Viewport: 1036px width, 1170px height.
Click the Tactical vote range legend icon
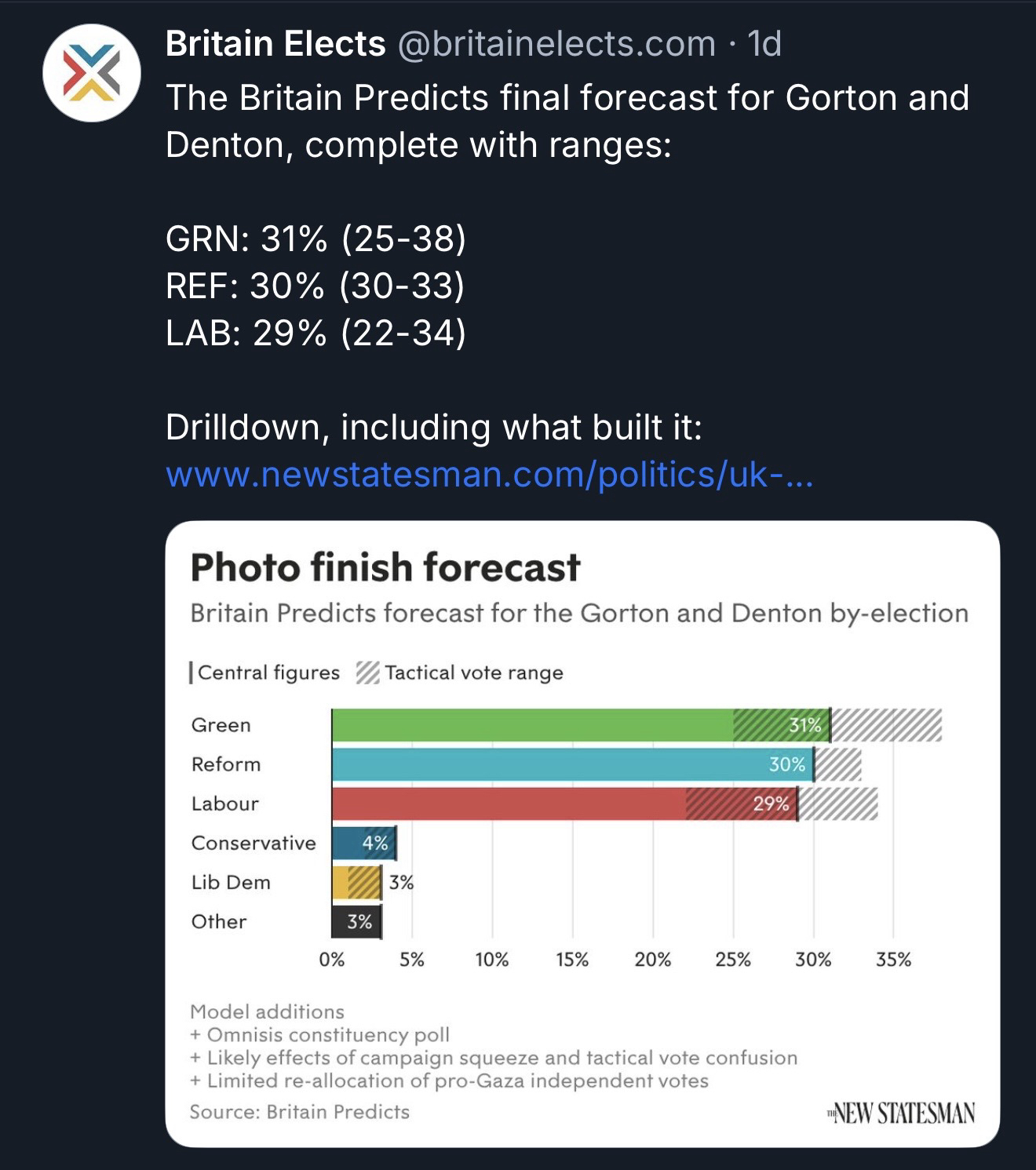click(x=367, y=672)
